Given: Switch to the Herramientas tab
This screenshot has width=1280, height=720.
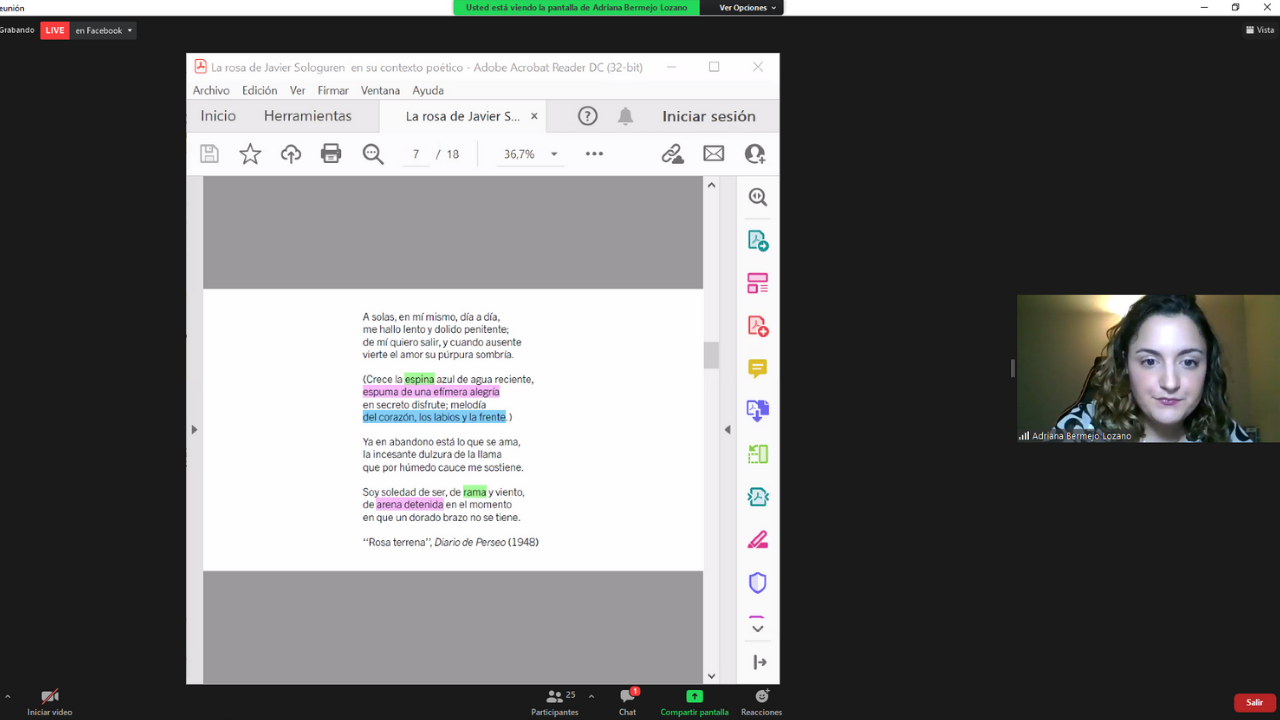Looking at the screenshot, I should point(307,116).
